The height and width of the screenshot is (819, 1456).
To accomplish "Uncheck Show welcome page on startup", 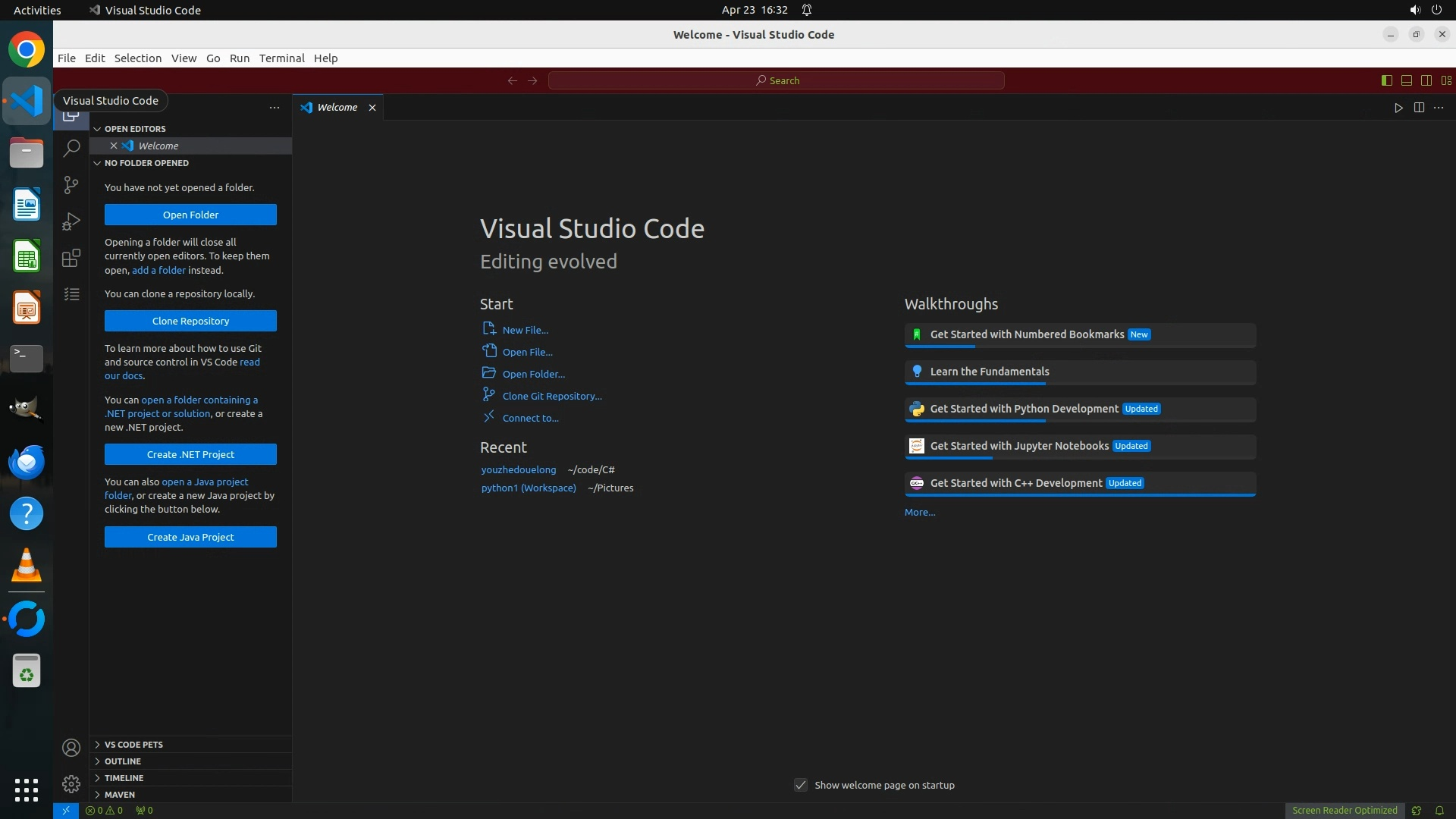I will (x=801, y=785).
